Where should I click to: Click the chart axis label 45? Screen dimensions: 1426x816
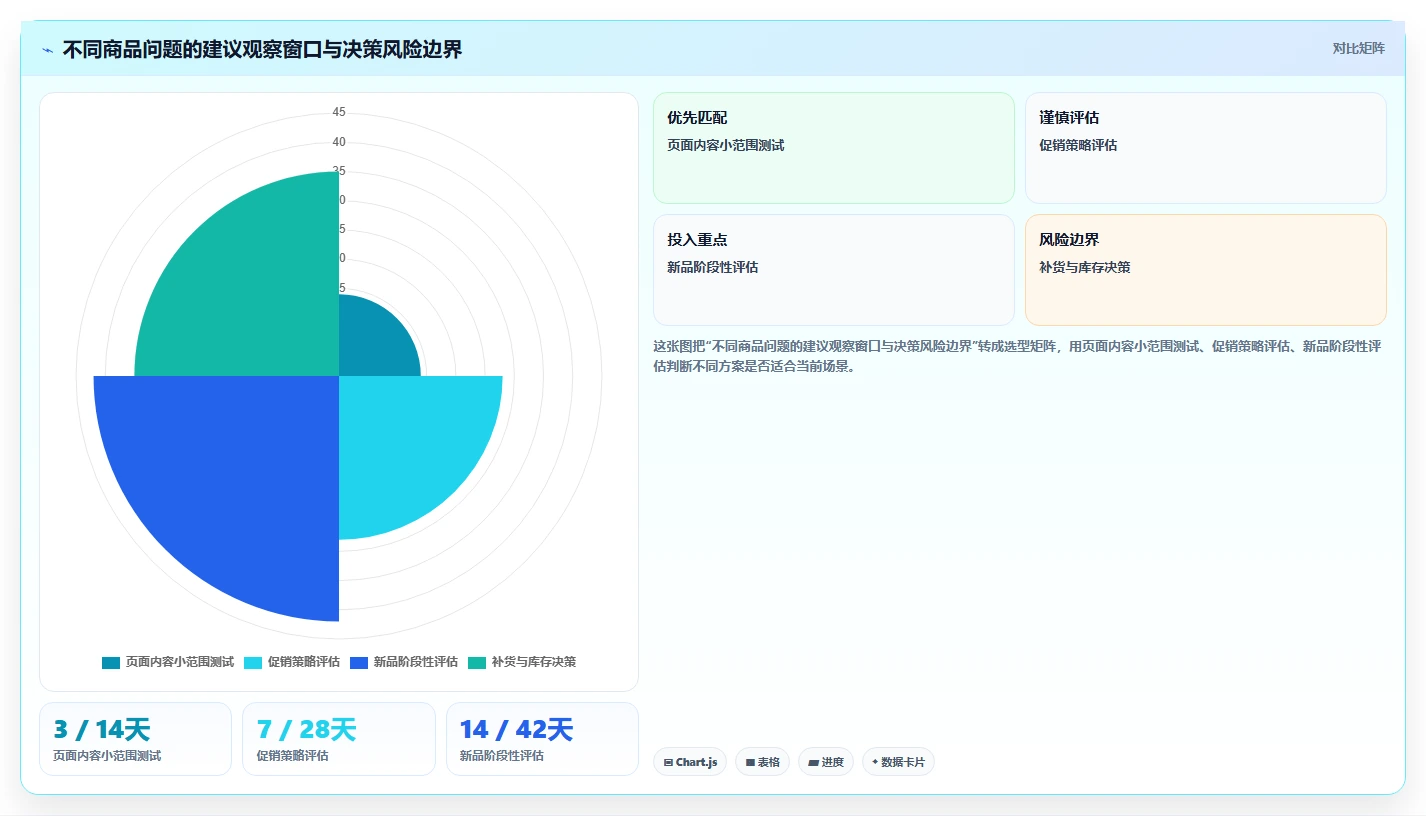tap(339, 112)
